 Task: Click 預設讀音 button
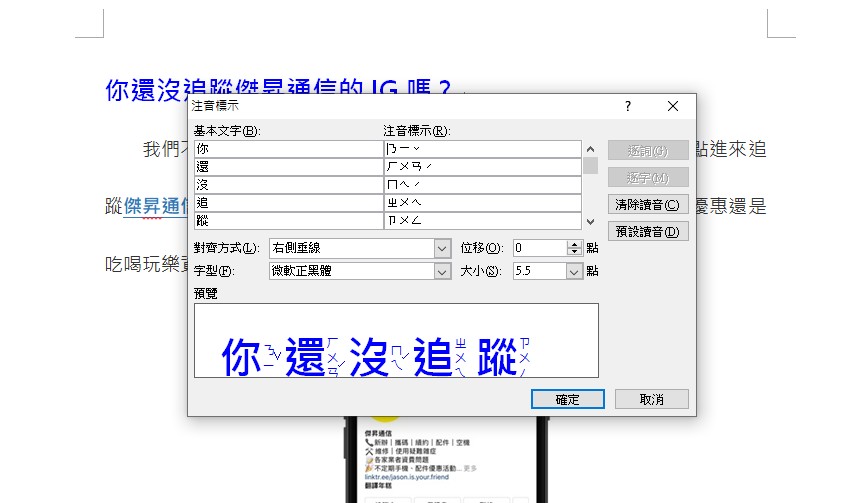pyautogui.click(x=648, y=231)
